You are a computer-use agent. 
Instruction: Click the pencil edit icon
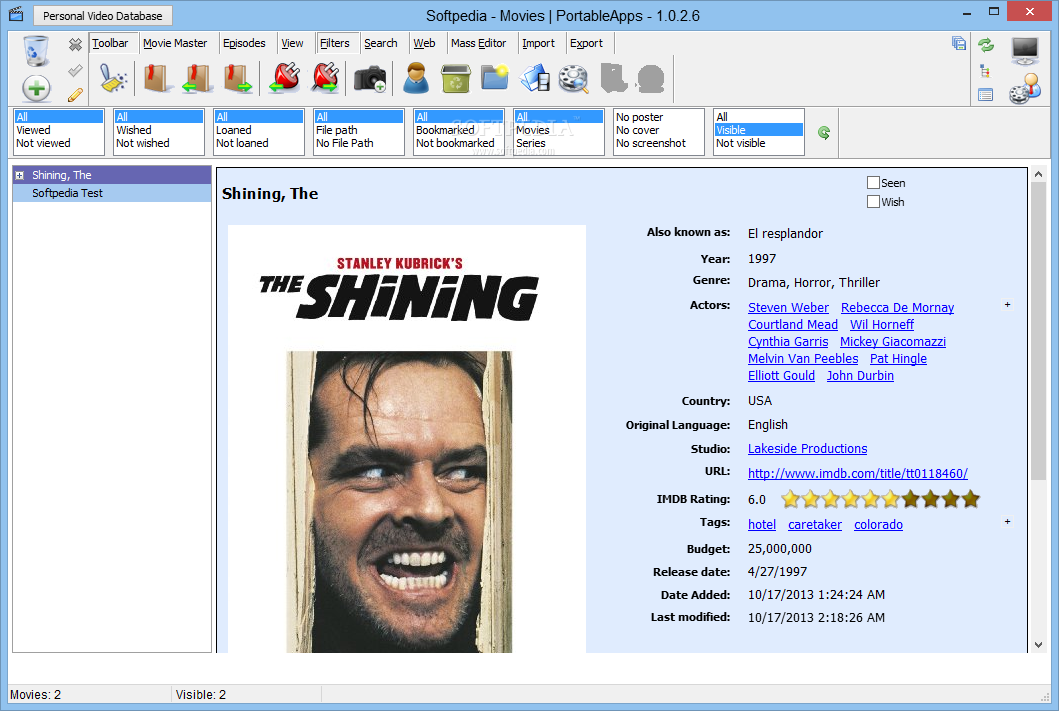click(x=75, y=95)
